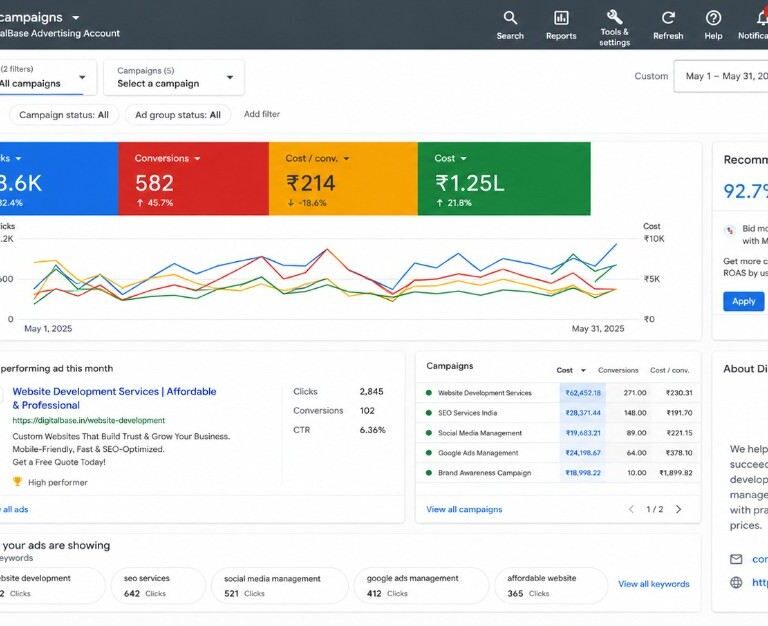Image resolution: width=768 pixels, height=626 pixels.
Task: Change the Cost / conv. metric dropdown
Action: (346, 159)
